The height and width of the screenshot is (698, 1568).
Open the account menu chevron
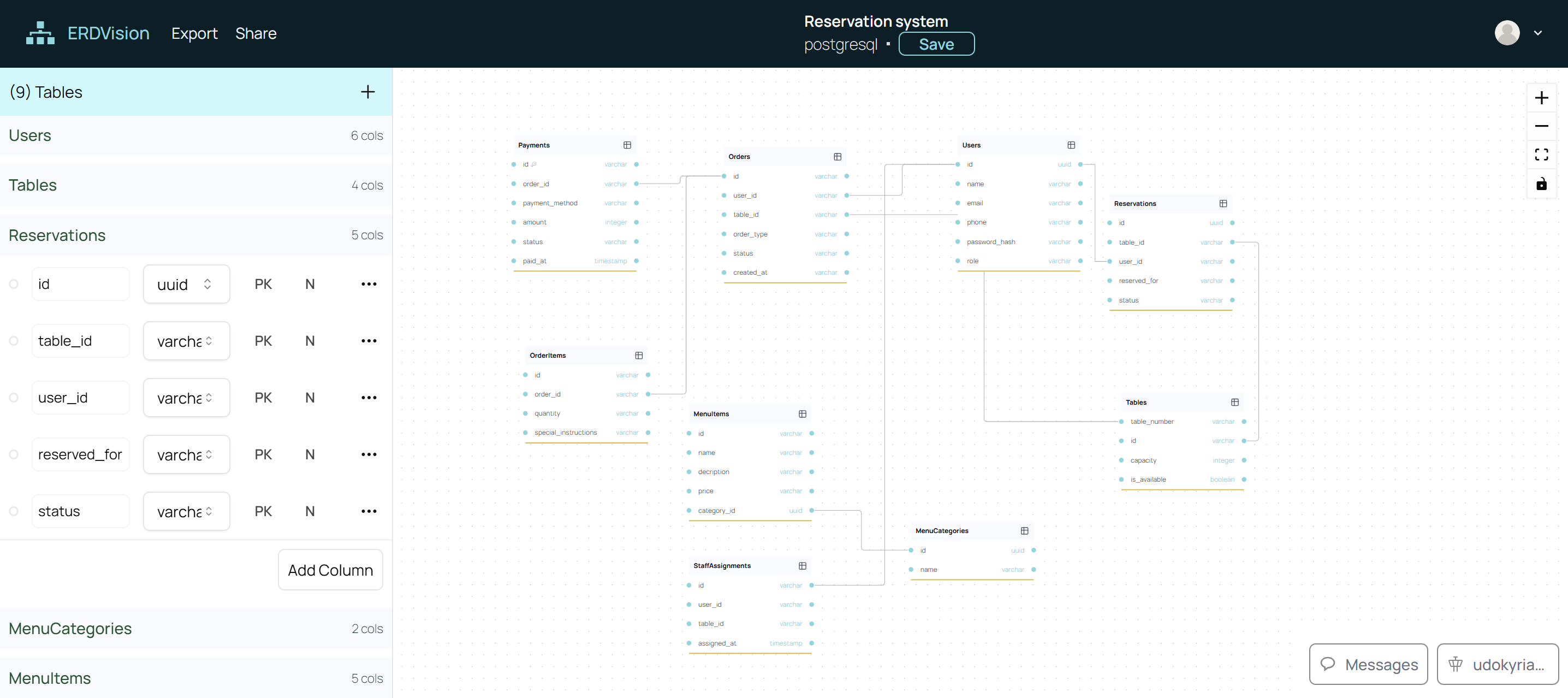[1537, 33]
